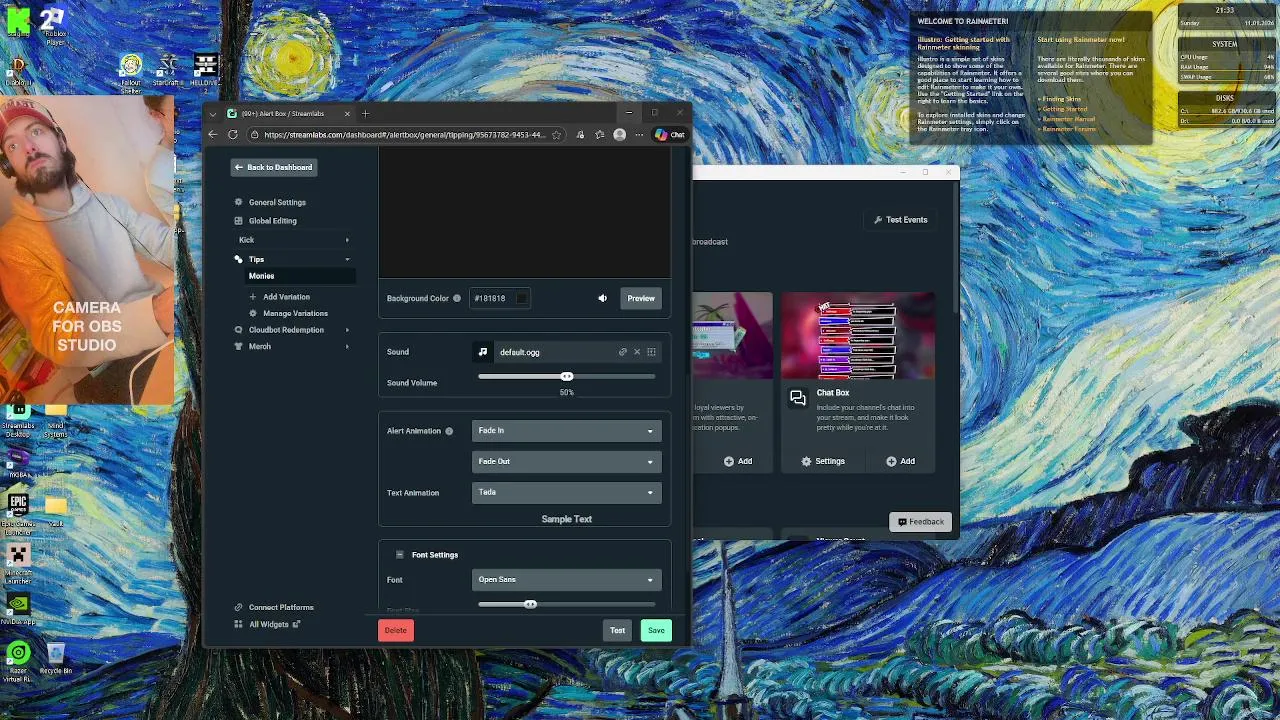Click the streamlabs.com address bar
This screenshot has height=720, width=1280.
(405, 135)
